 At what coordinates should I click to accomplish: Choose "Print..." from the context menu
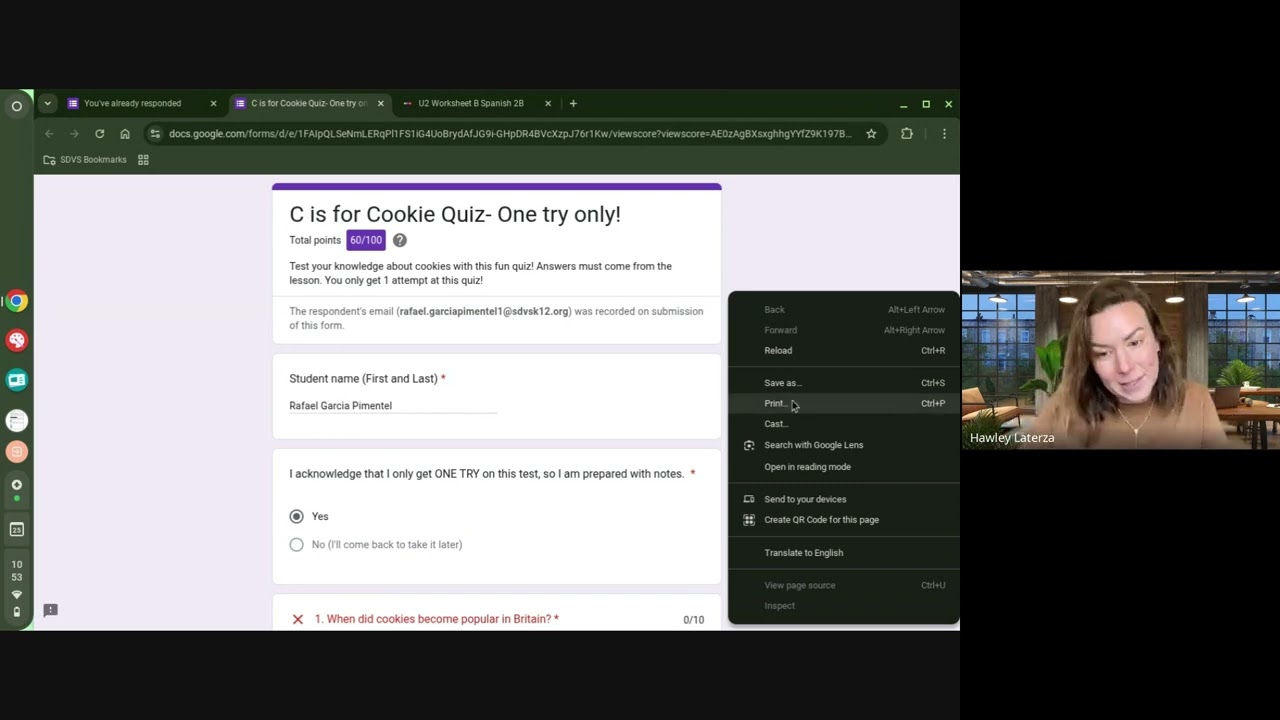pos(843,403)
